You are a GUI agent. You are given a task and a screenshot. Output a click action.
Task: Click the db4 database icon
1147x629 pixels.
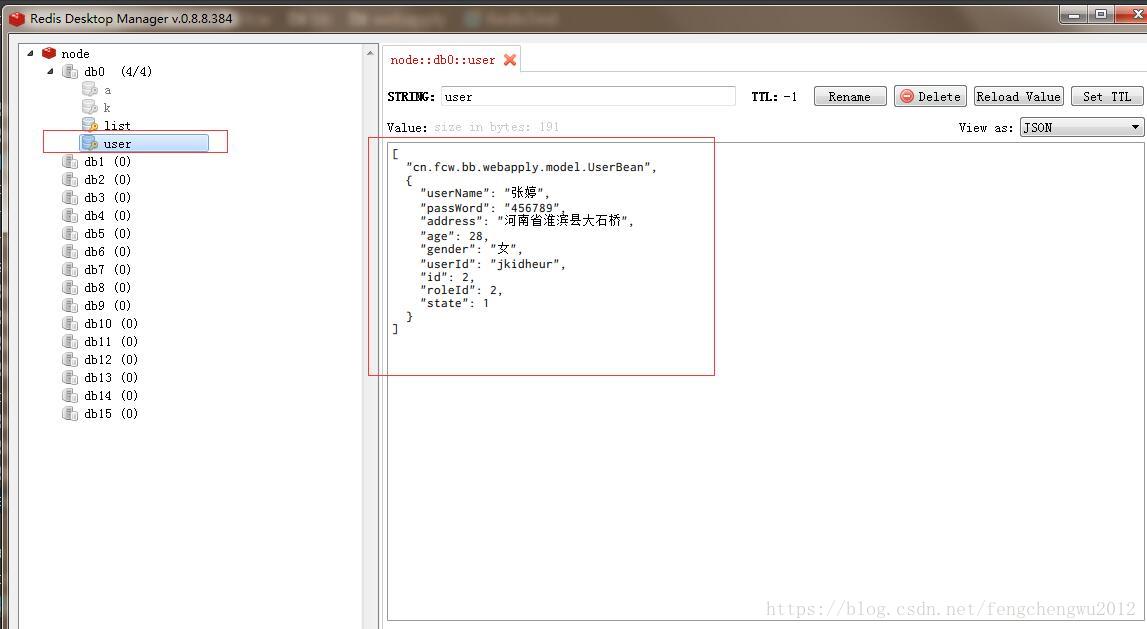(70, 216)
